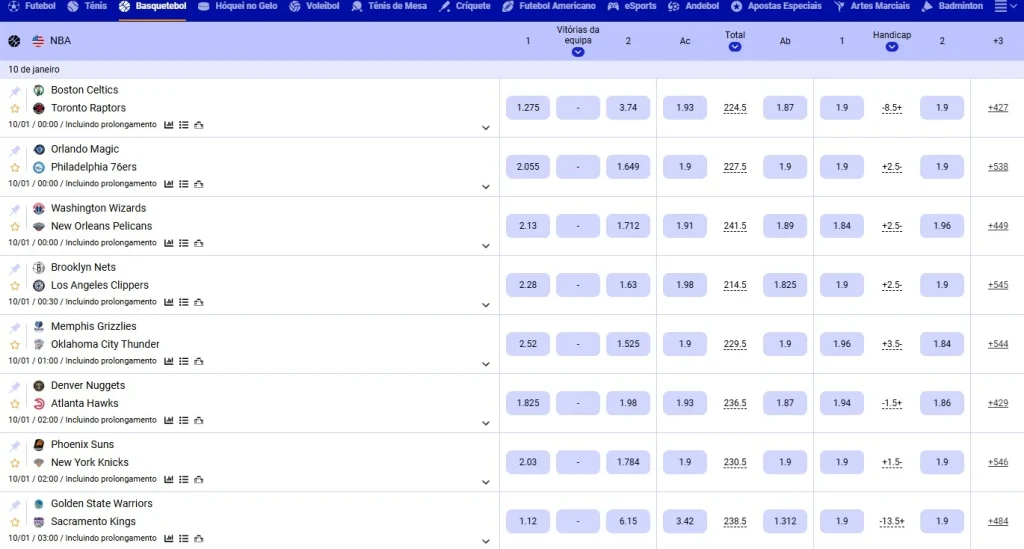Select handicap odds 1.96 for Pelicans
This screenshot has width=1024, height=549.
coord(942,226)
